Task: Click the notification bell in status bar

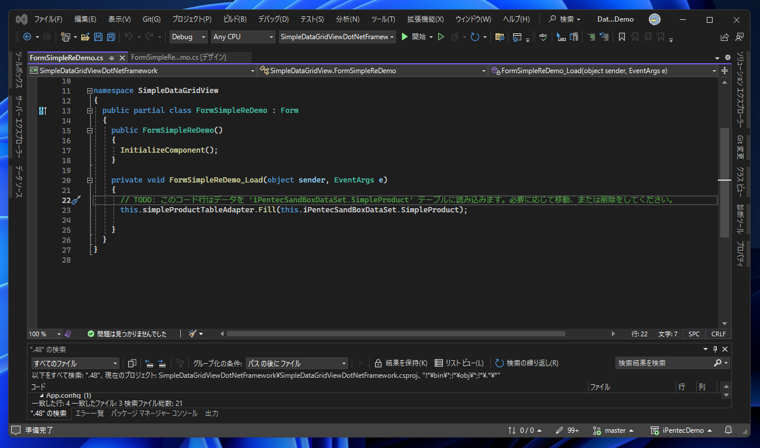Action: pos(728,430)
